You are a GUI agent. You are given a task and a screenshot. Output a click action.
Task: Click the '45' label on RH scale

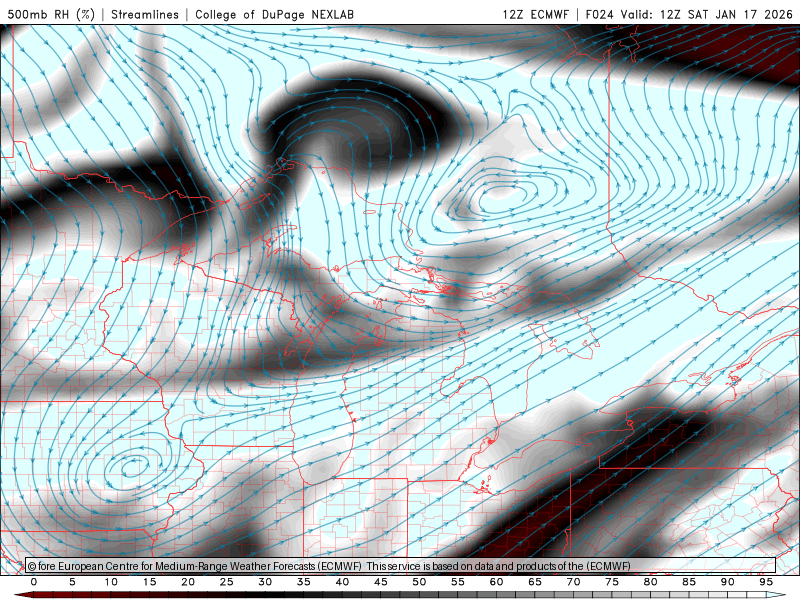click(x=381, y=582)
